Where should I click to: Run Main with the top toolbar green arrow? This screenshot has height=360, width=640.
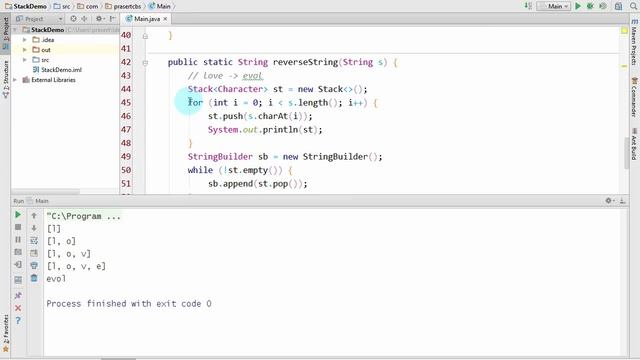pos(578,6)
